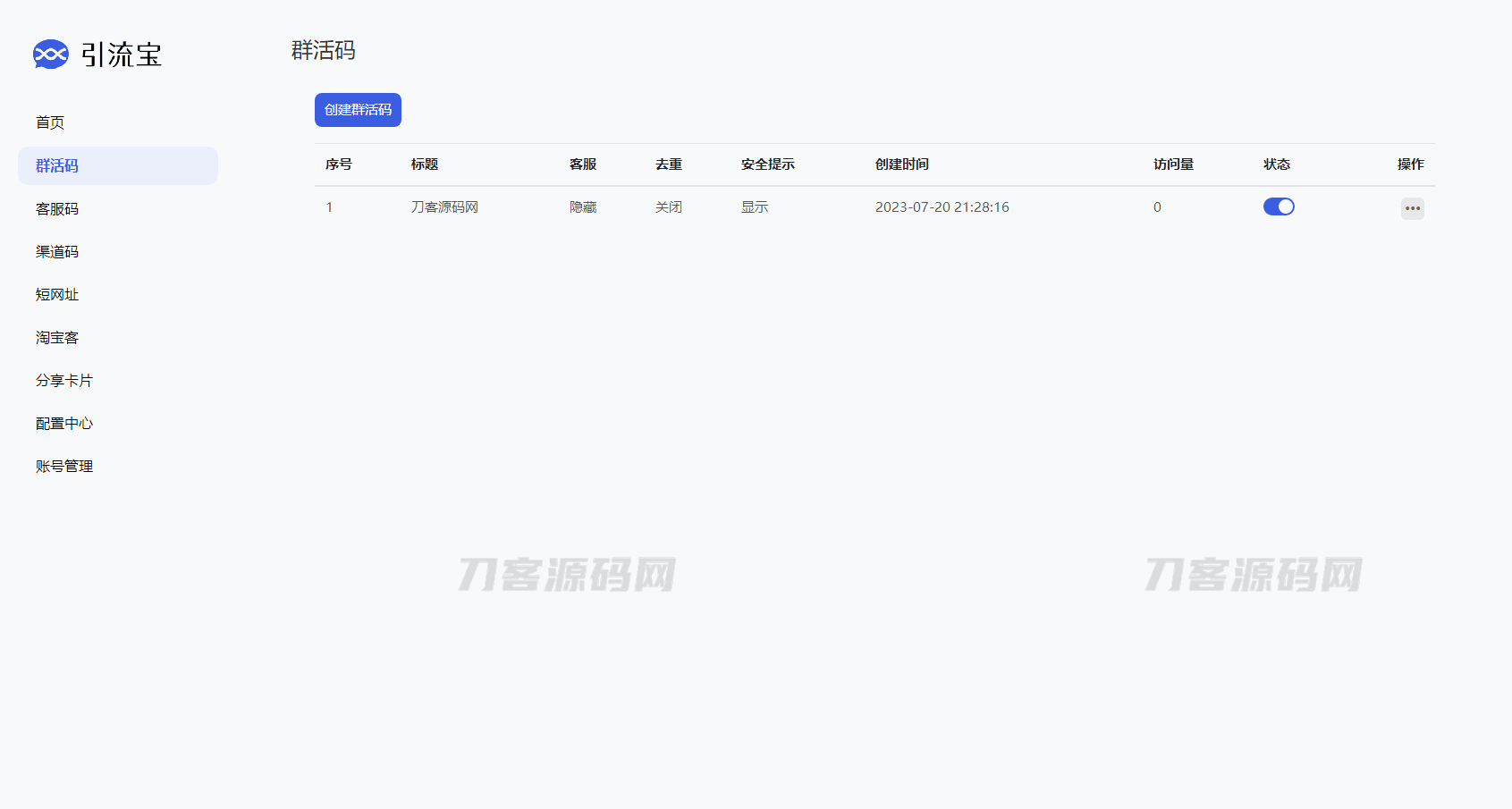This screenshot has height=809, width=1512.
Task: Open the 客服码 page
Action: (57, 209)
